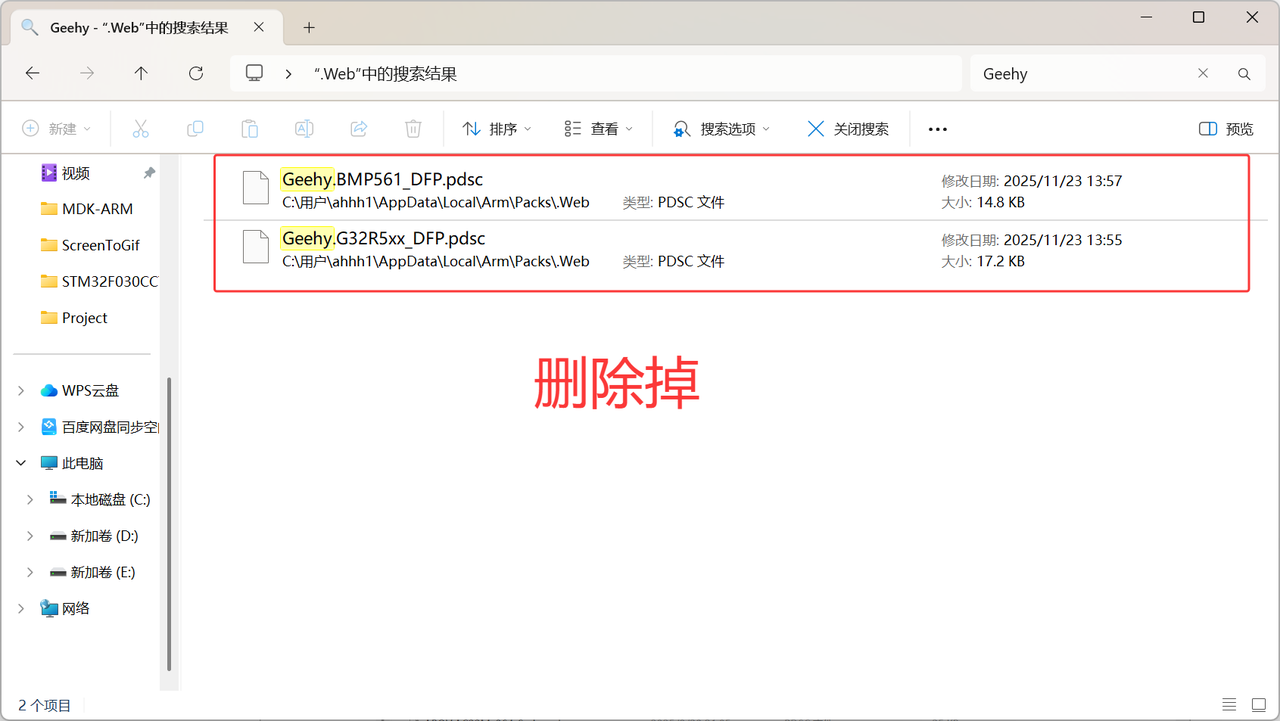Expand the WPS云盘 tree node

[x=21, y=391]
